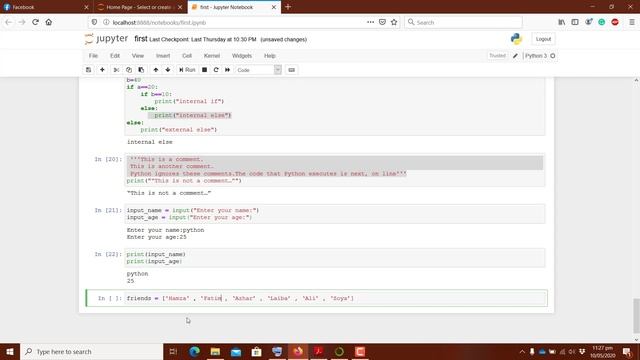Open a new browser tab
The image size is (640, 360).
(x=288, y=7)
